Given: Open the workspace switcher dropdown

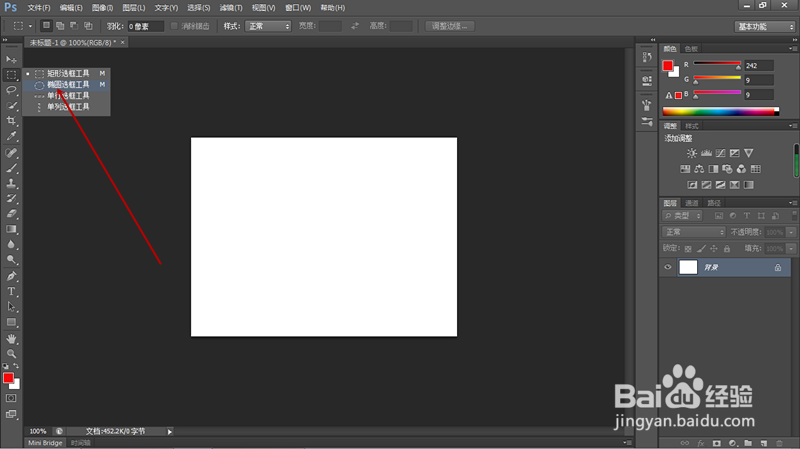Looking at the screenshot, I should pyautogui.click(x=765, y=27).
